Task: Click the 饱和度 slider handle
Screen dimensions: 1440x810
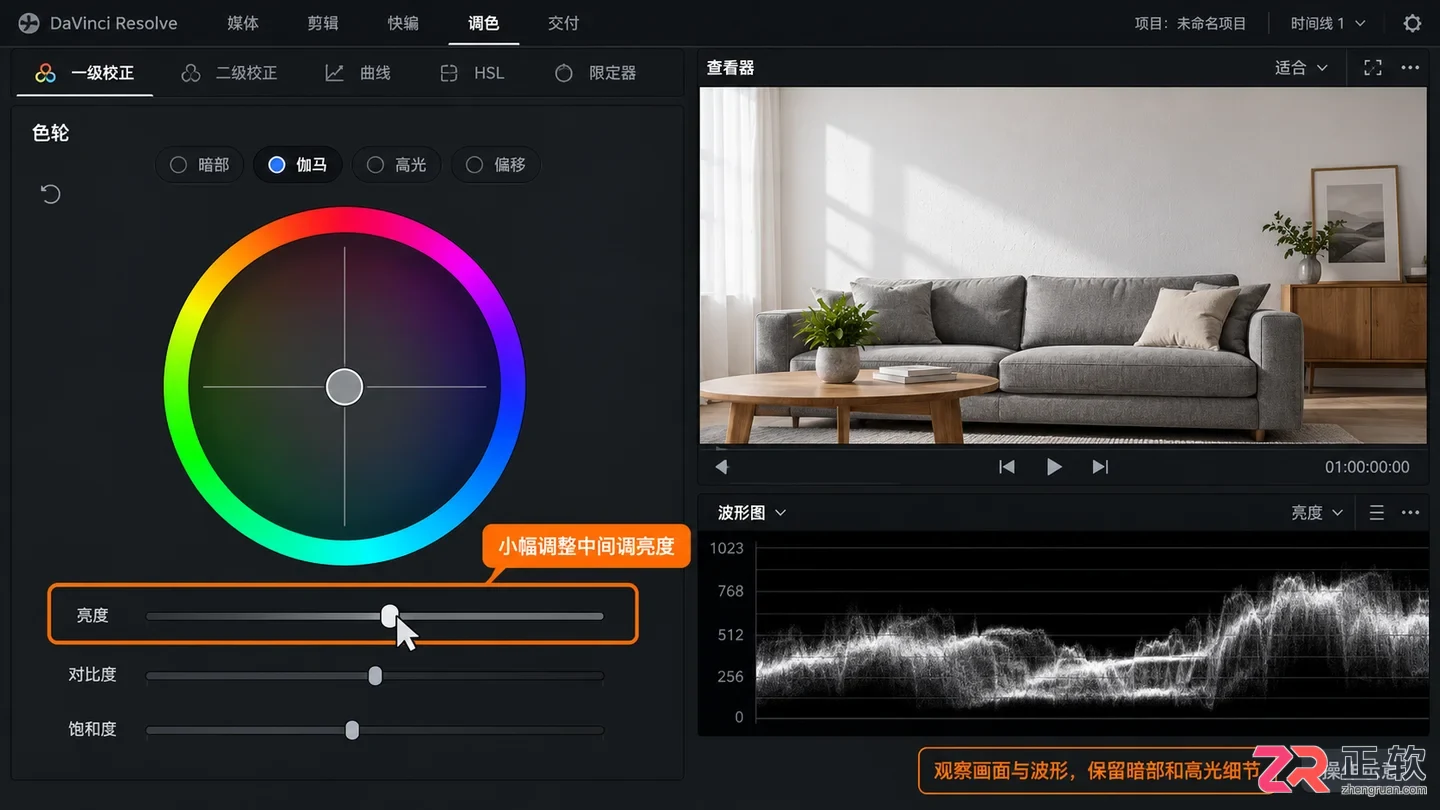Action: pos(352,730)
